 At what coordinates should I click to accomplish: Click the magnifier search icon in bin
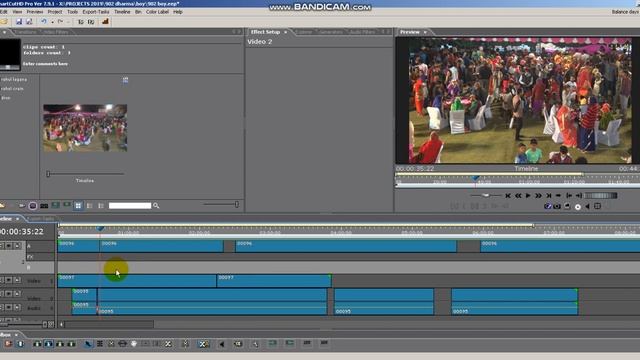pyautogui.click(x=156, y=206)
